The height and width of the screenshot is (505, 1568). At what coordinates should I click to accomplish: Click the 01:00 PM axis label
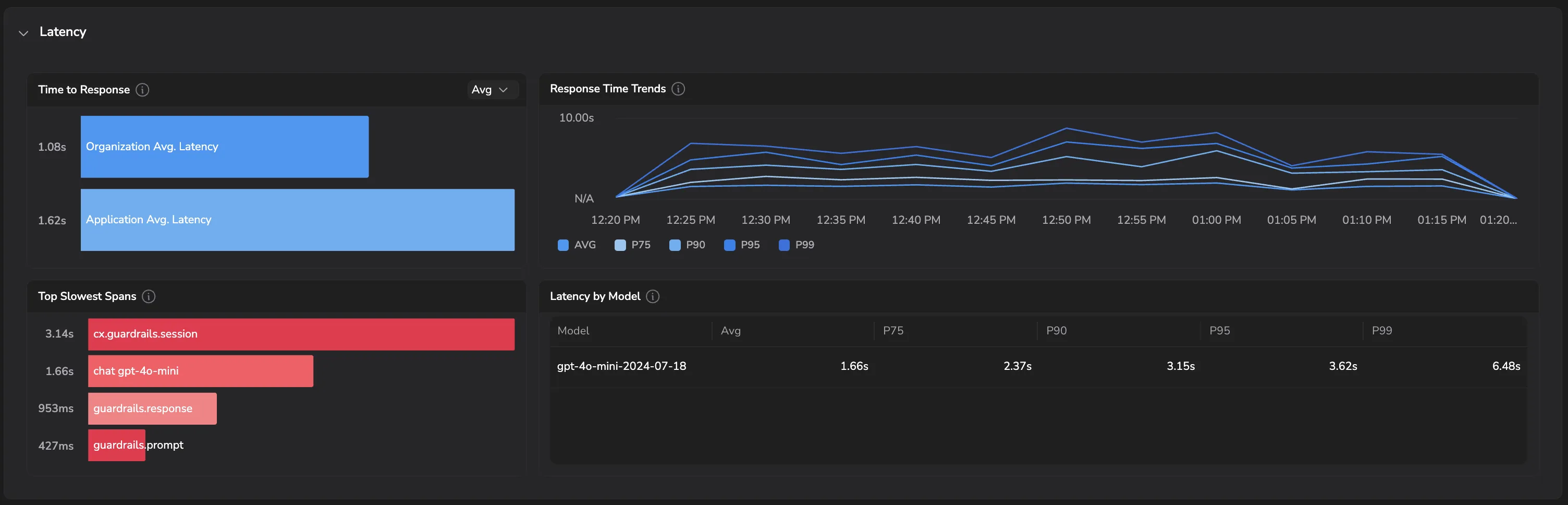[x=1216, y=220]
